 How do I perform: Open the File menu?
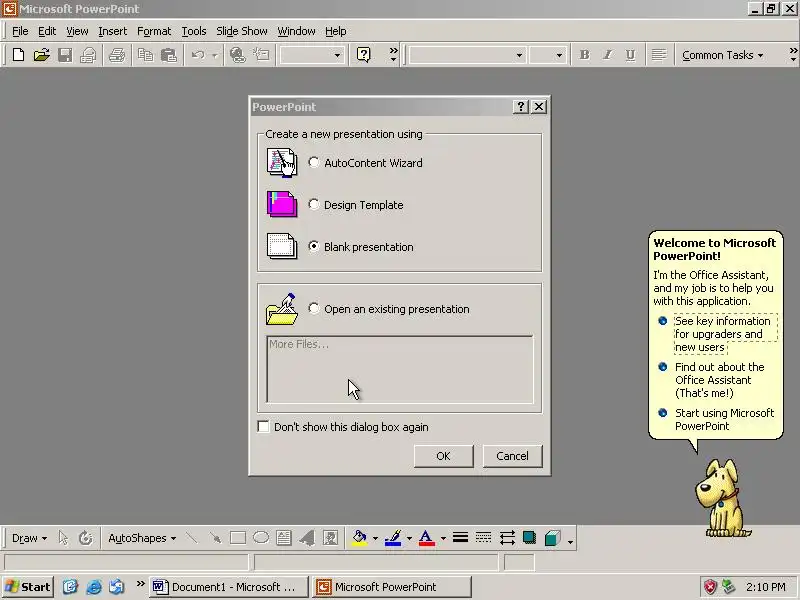(20, 31)
